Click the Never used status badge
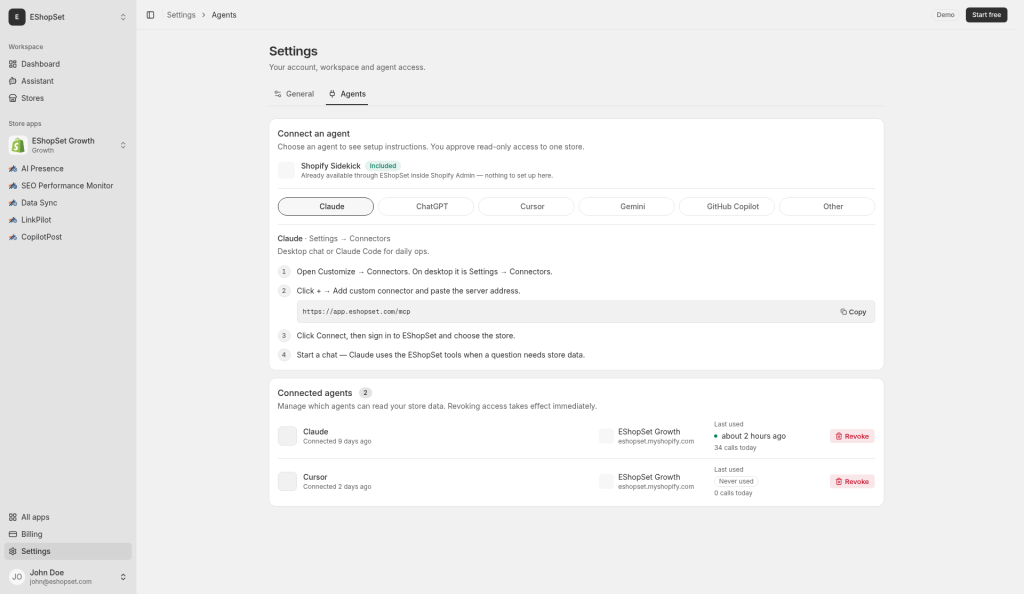The height and width of the screenshot is (594, 1024). coord(736,481)
